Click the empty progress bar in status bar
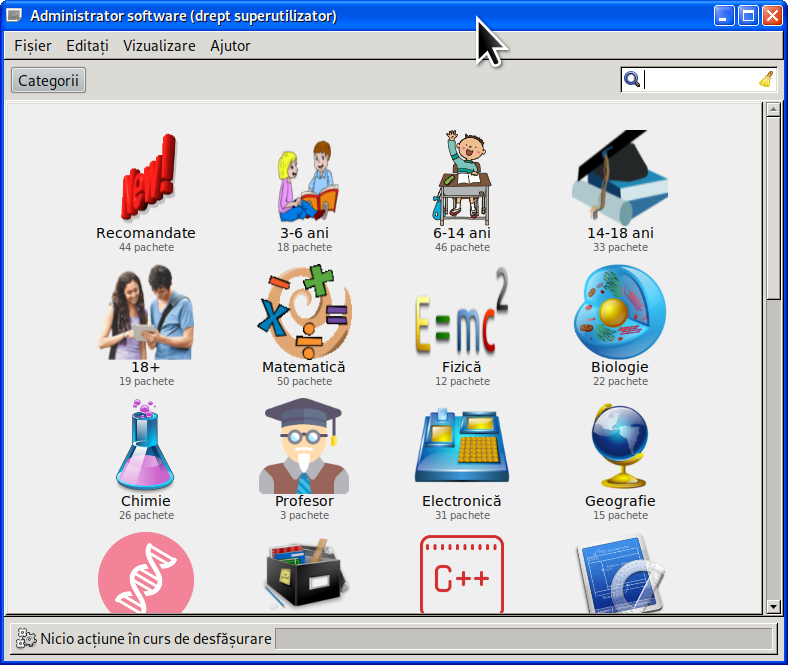This screenshot has height=665, width=788. [524, 639]
